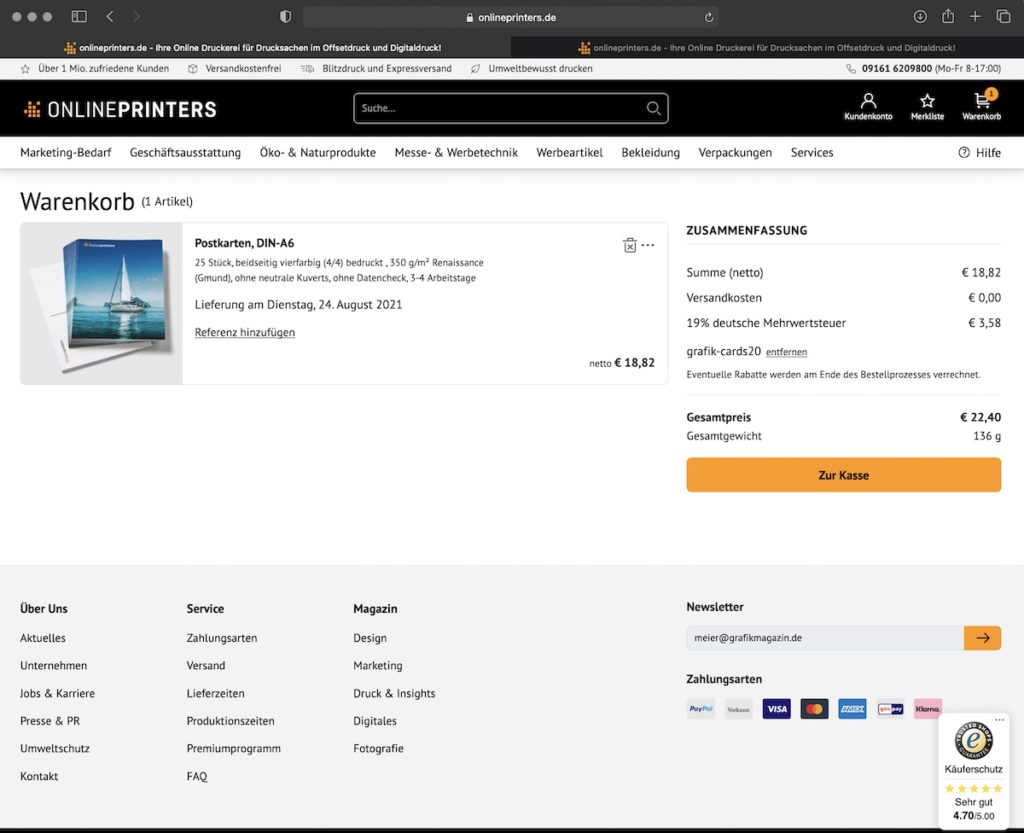Click the American Express payment icon
Screen dimensions: 1024x833
click(852, 708)
